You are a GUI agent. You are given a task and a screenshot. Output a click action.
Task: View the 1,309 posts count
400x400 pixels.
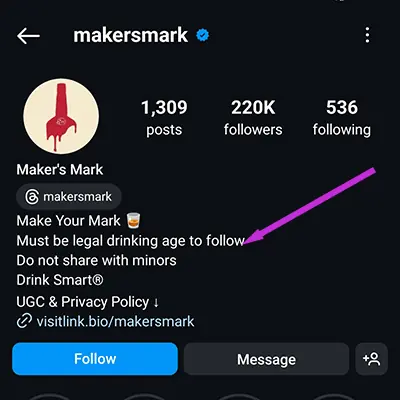[x=164, y=118]
